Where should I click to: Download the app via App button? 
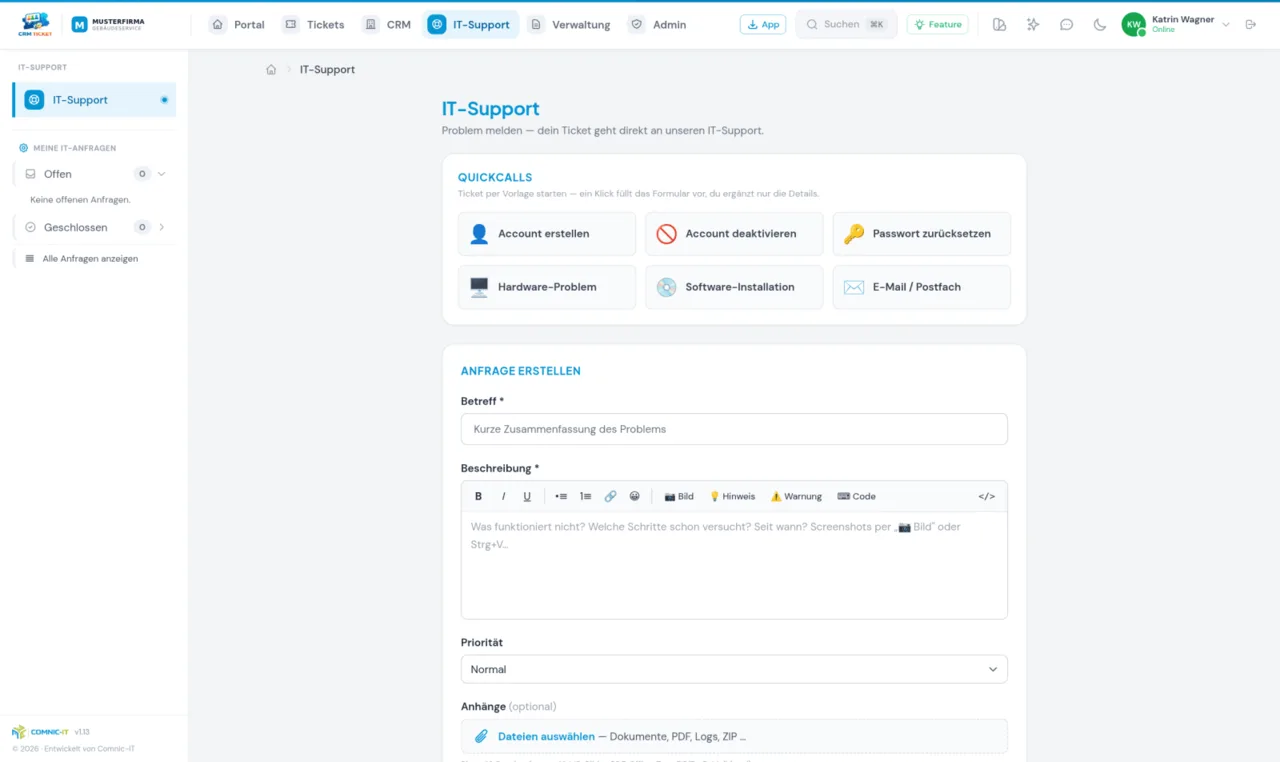(x=763, y=24)
